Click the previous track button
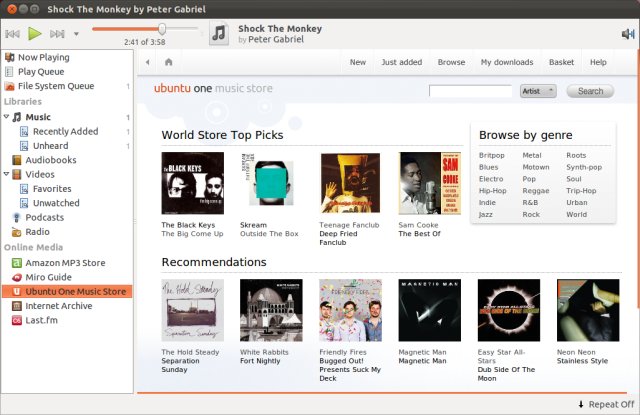 [x=12, y=34]
